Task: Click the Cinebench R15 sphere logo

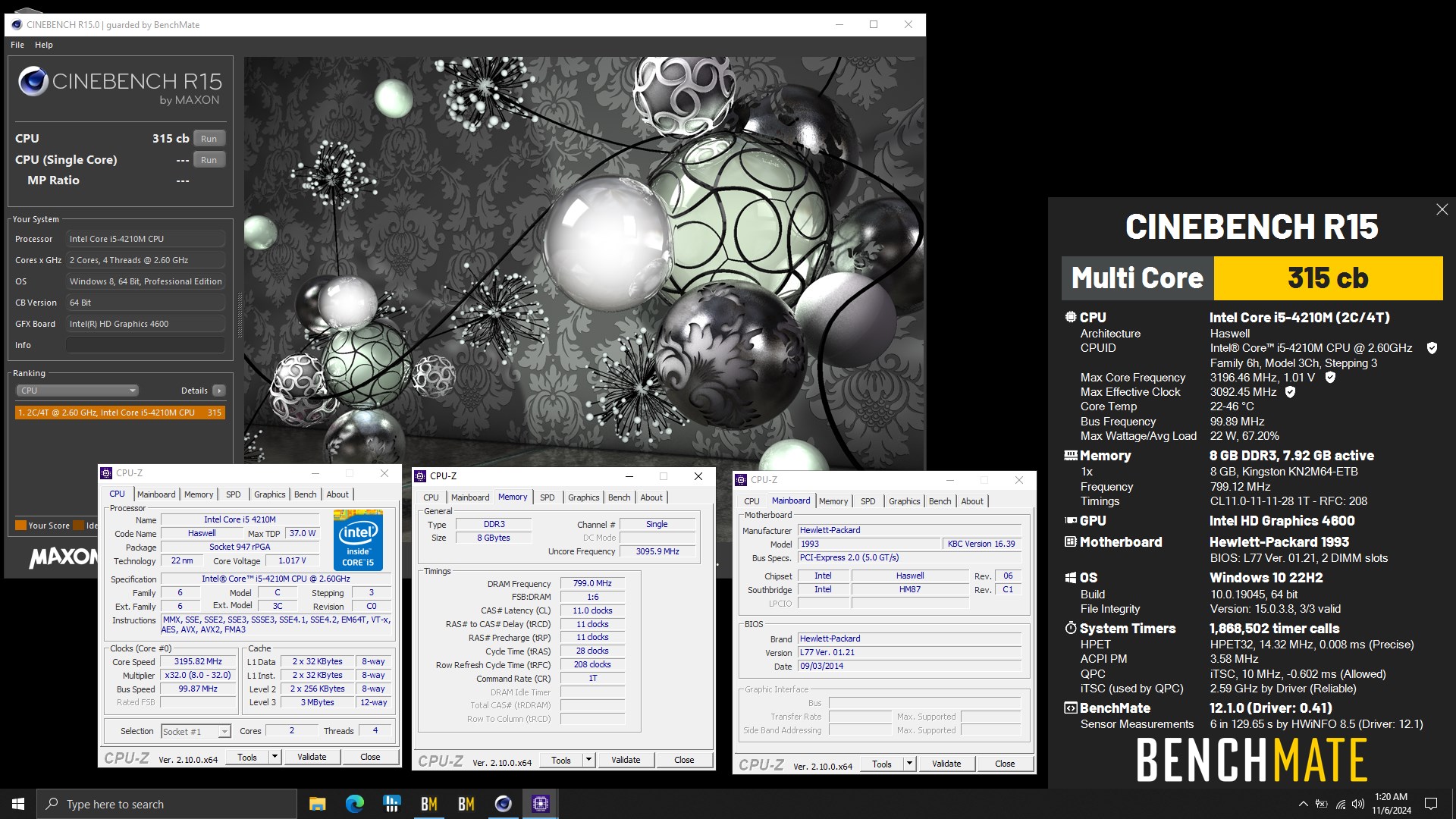Action: [x=33, y=81]
